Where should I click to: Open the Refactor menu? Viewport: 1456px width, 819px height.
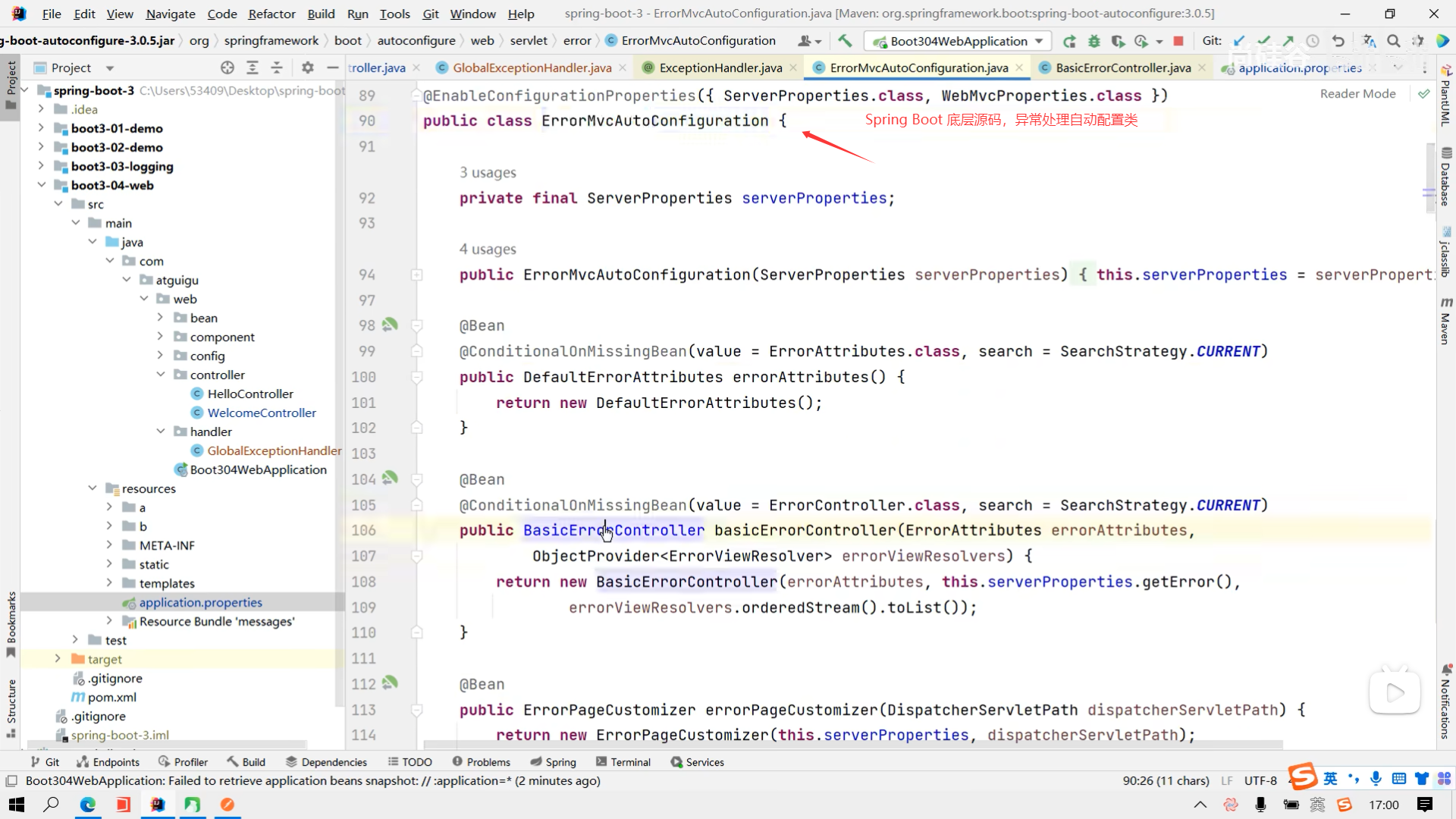tap(271, 14)
